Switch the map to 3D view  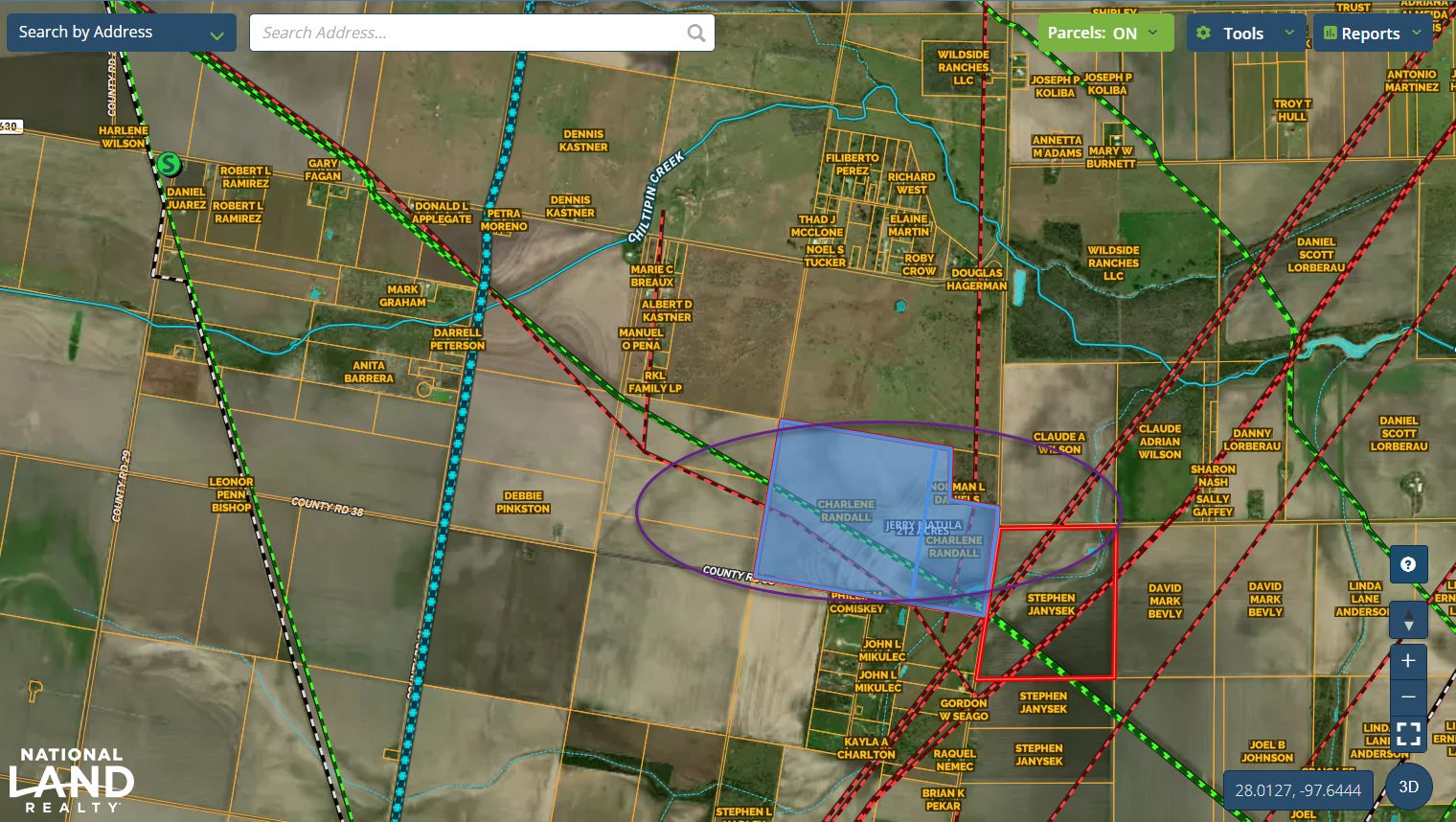1408,786
